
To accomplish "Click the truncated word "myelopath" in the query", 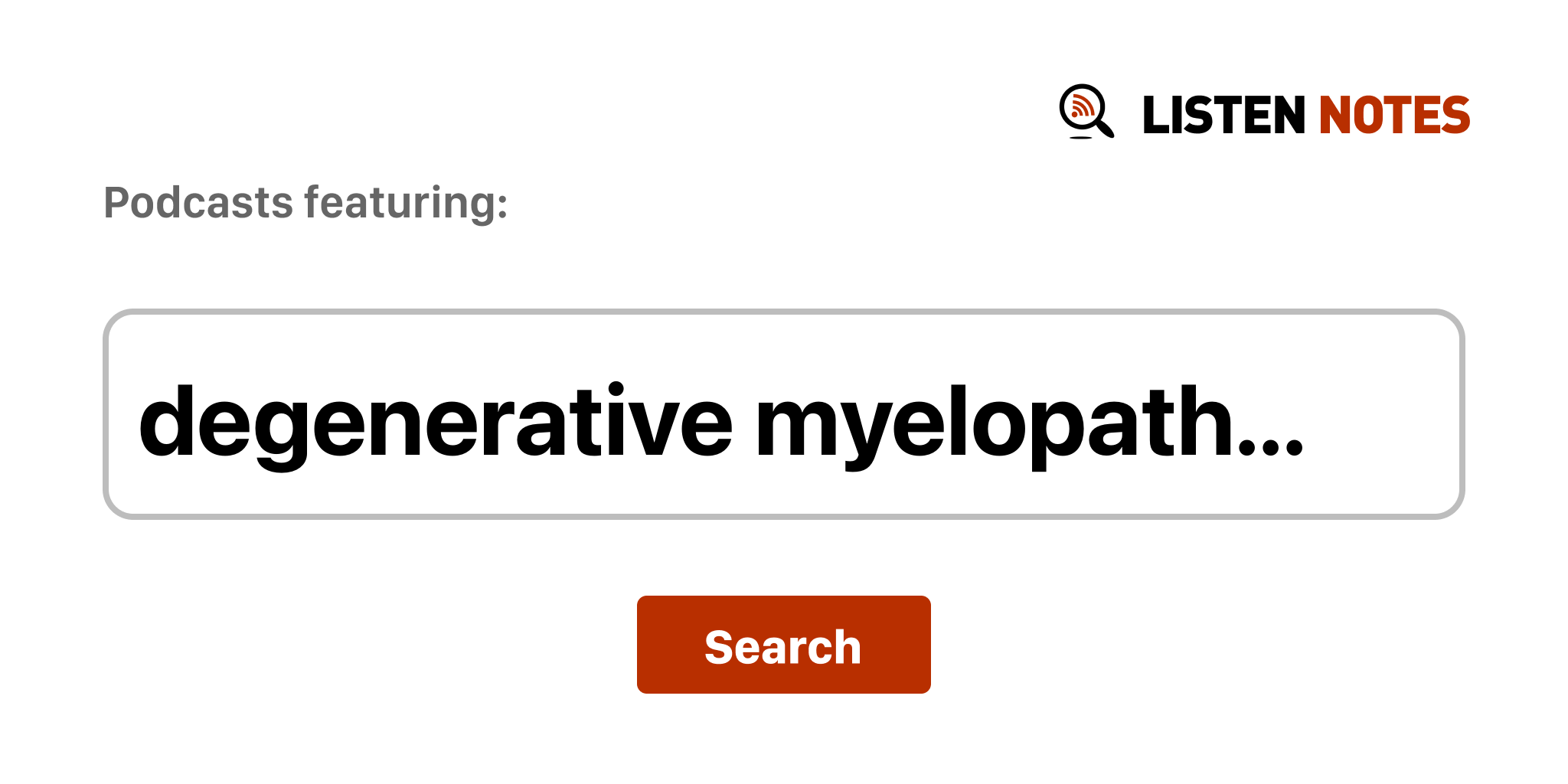I will click(x=994, y=423).
